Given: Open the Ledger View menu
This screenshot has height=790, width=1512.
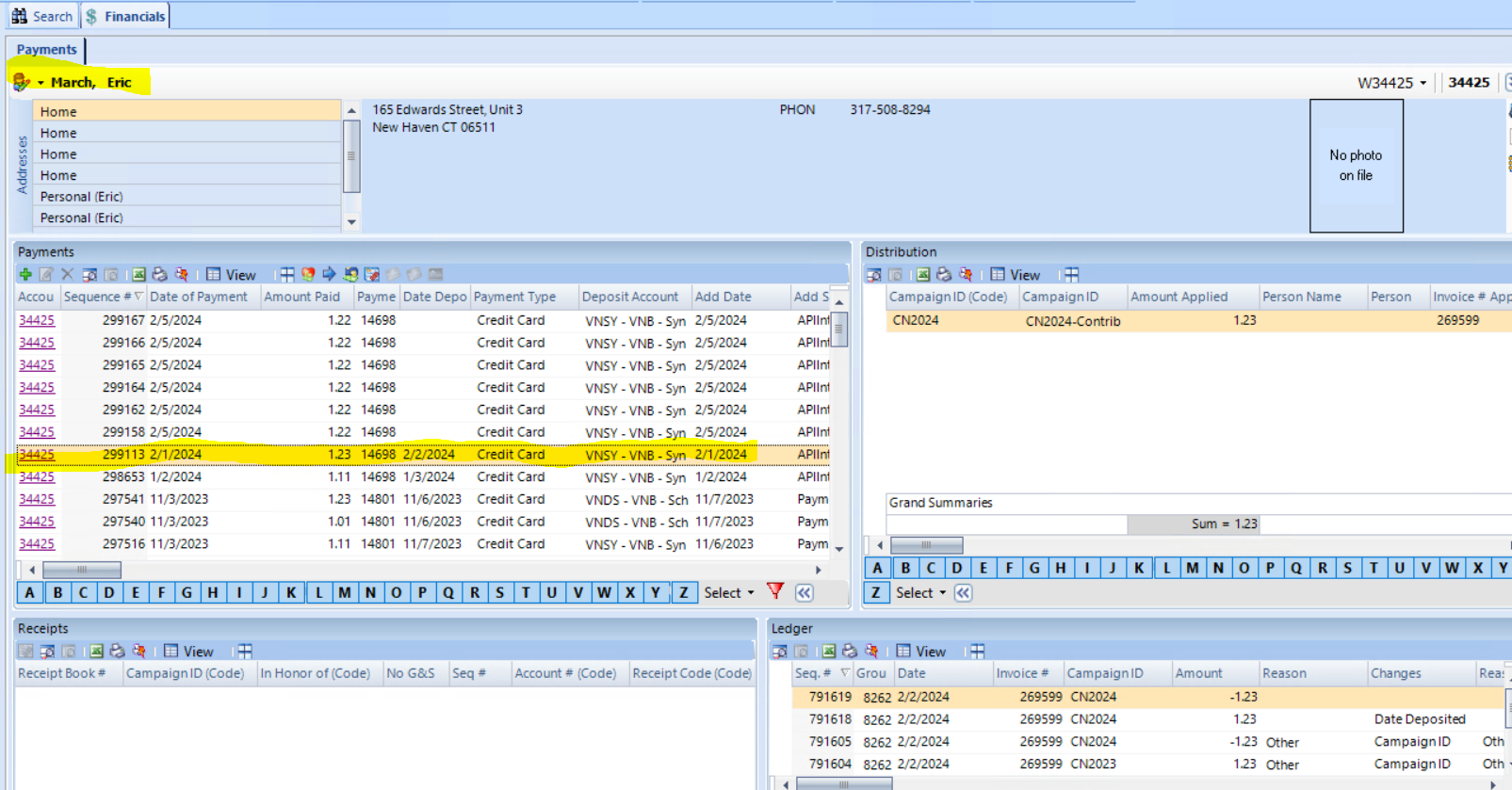Looking at the screenshot, I should tap(921, 651).
